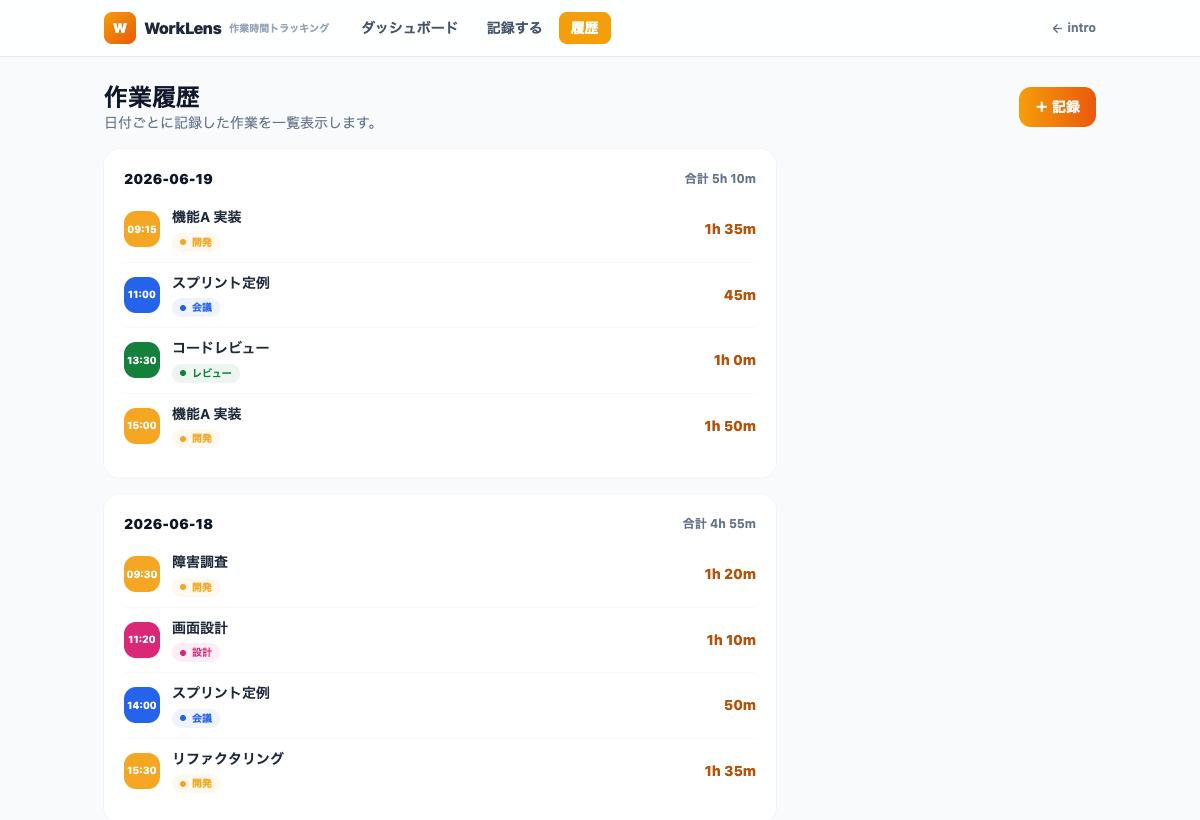The width and height of the screenshot is (1200, 820).
Task: Click the 09:30 障害調査 time badge
Action: click(x=142, y=574)
